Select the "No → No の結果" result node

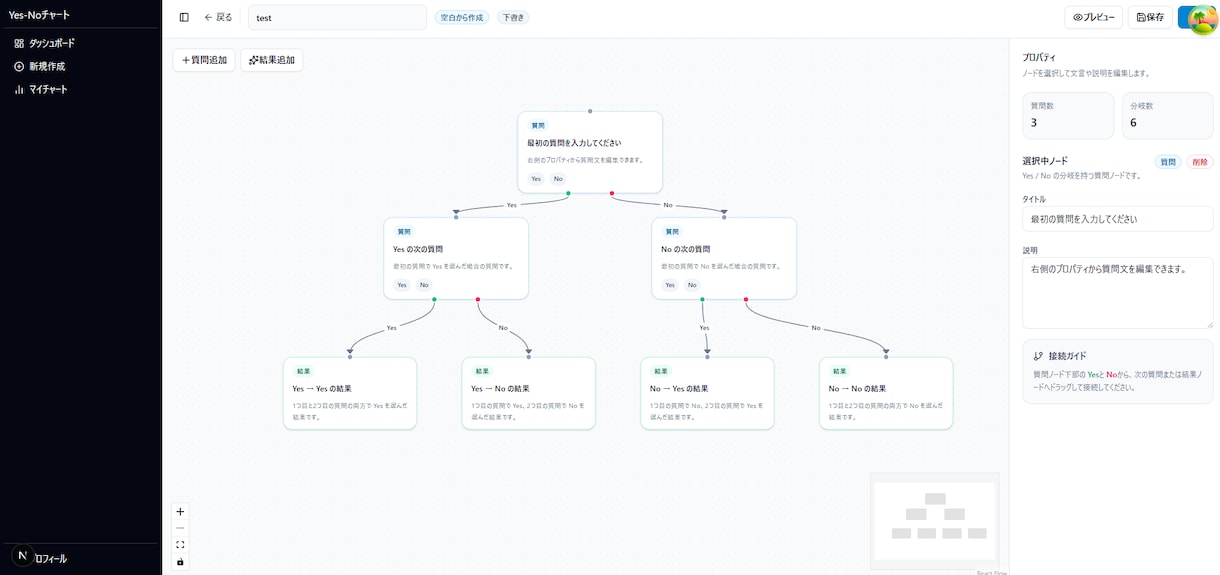(886, 393)
